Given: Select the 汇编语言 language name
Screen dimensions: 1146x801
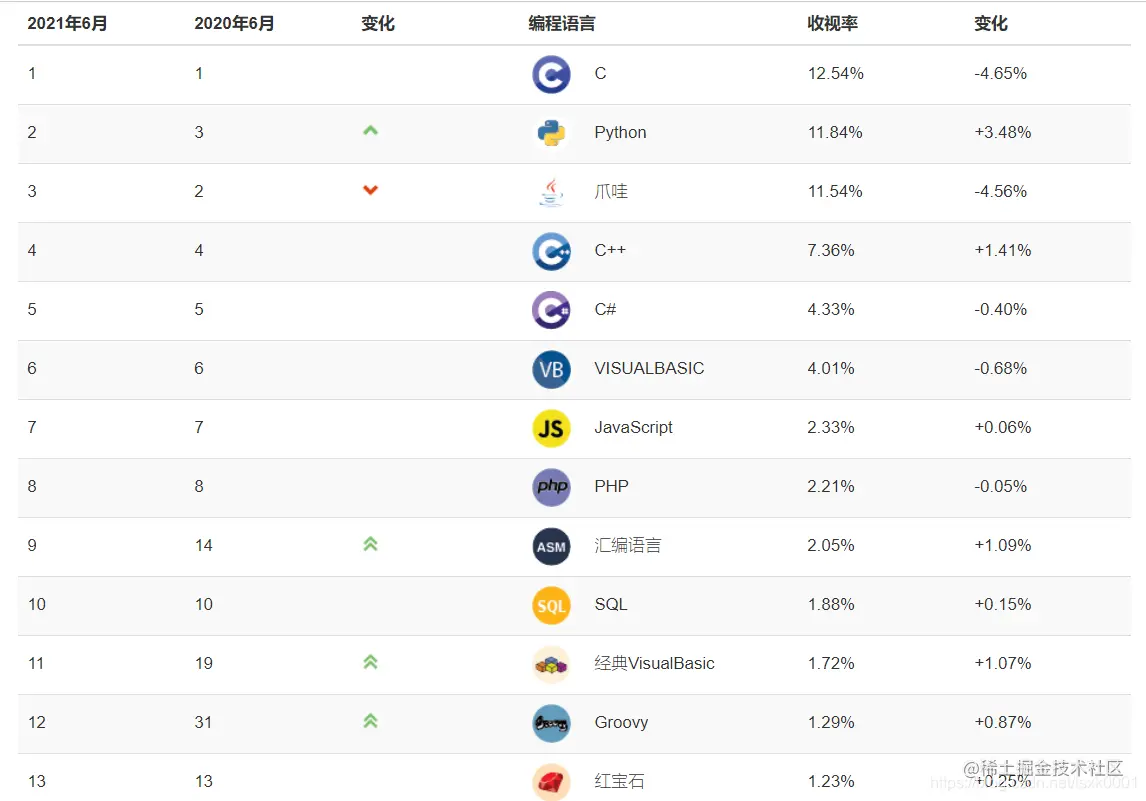Looking at the screenshot, I should [x=628, y=545].
